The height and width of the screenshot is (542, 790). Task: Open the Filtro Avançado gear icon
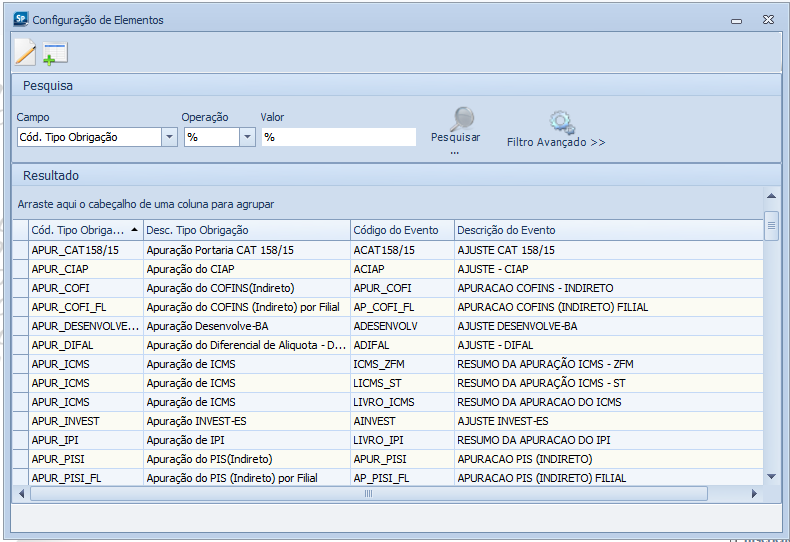click(561, 122)
